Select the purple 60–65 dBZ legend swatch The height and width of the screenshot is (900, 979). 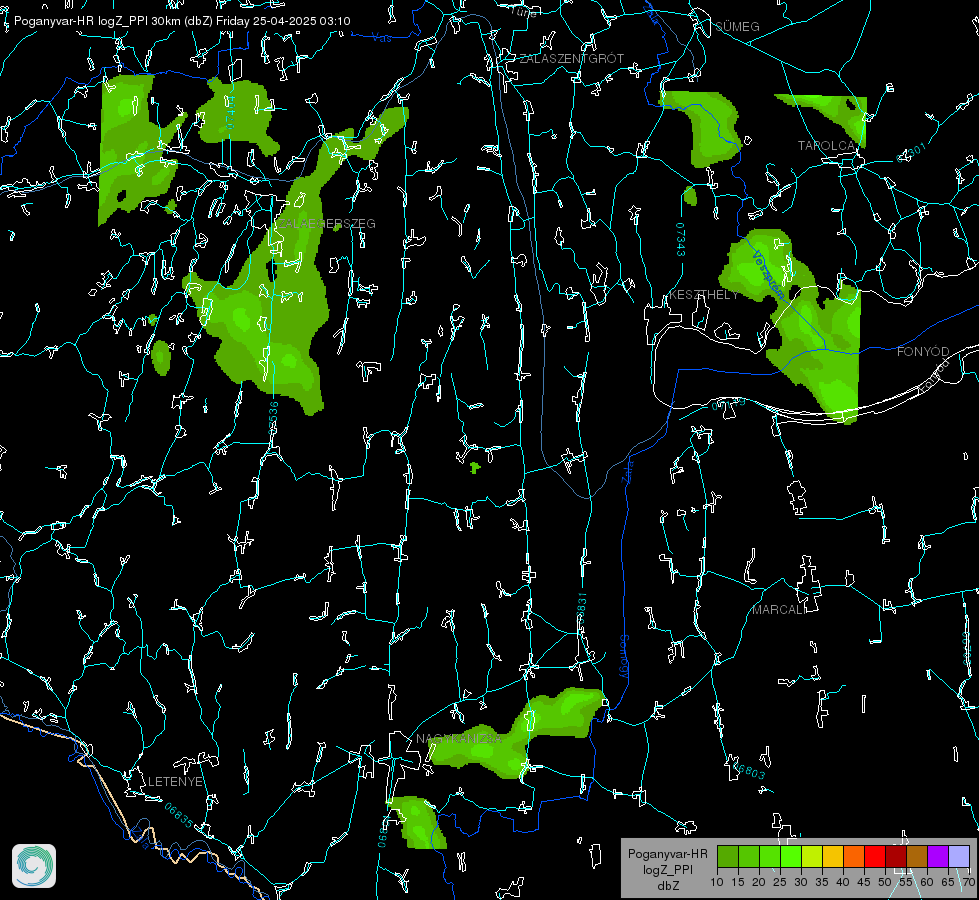pyautogui.click(x=938, y=856)
